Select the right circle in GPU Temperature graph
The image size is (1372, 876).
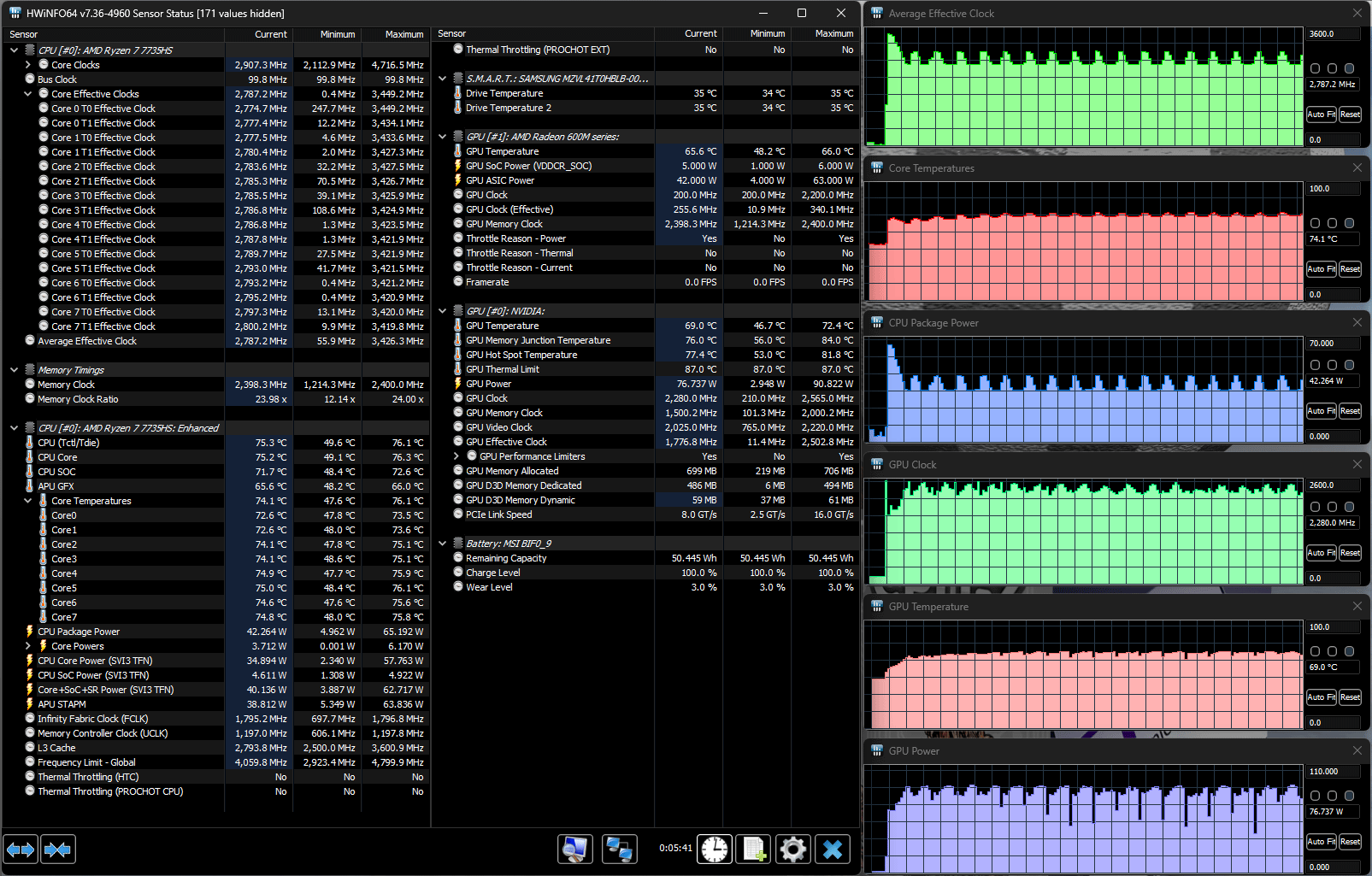pos(1350,651)
